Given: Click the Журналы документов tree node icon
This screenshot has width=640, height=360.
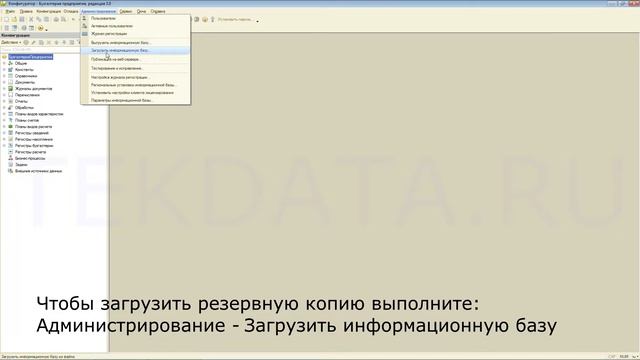Looking at the screenshot, I should (x=11, y=89).
